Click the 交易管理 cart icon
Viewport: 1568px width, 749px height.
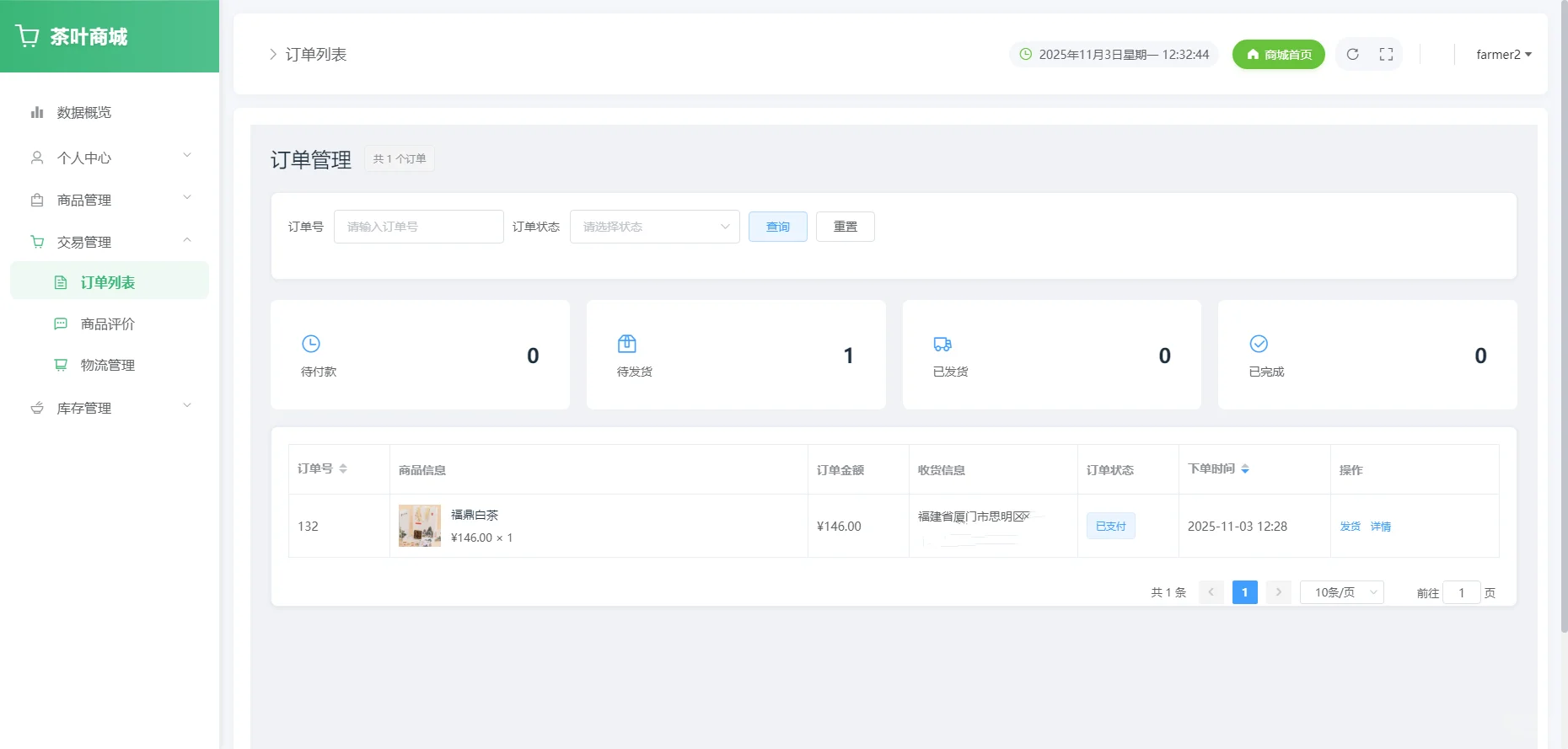(x=37, y=242)
